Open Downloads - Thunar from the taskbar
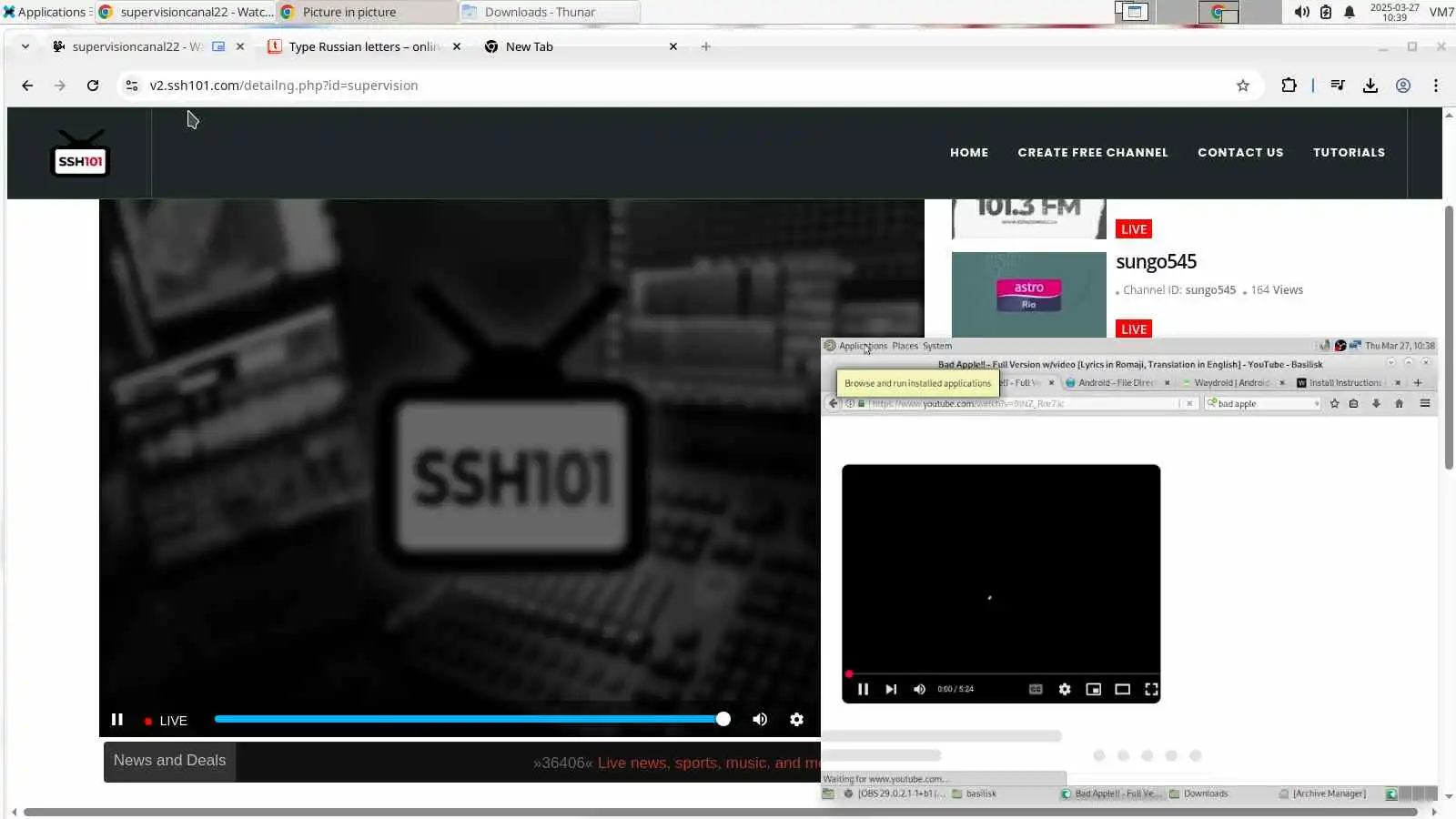 (549, 12)
